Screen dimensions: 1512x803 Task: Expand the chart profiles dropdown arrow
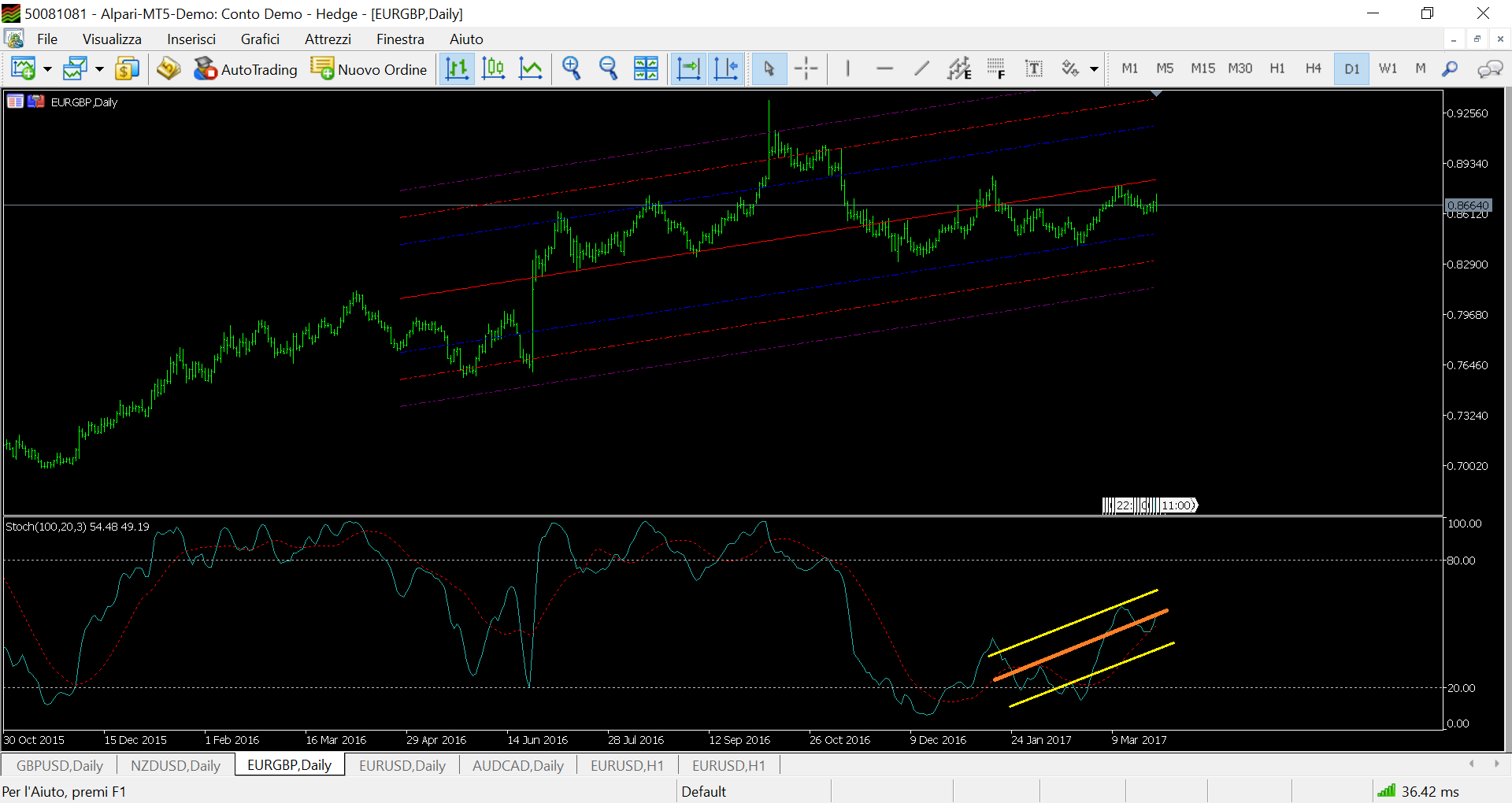pyautogui.click(x=99, y=69)
